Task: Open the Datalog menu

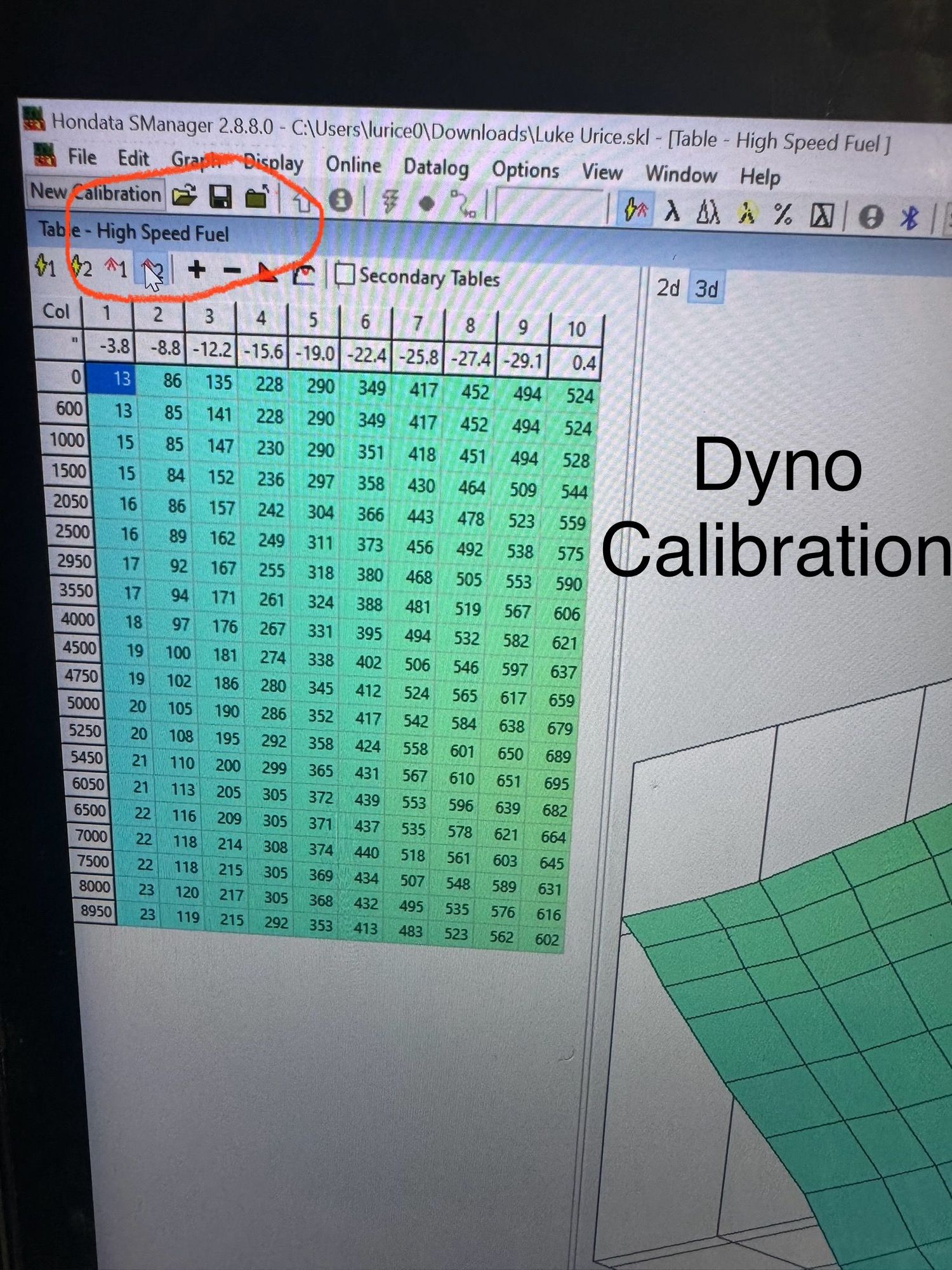Action: coord(436,168)
